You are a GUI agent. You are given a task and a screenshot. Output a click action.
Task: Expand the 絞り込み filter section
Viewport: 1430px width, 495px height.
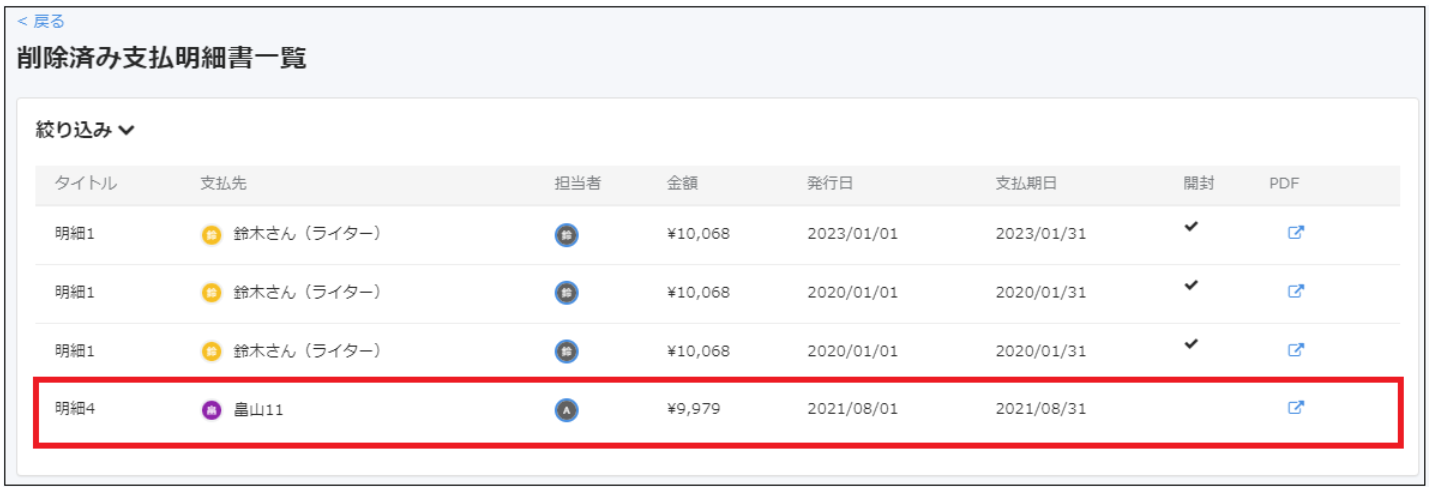(x=85, y=130)
